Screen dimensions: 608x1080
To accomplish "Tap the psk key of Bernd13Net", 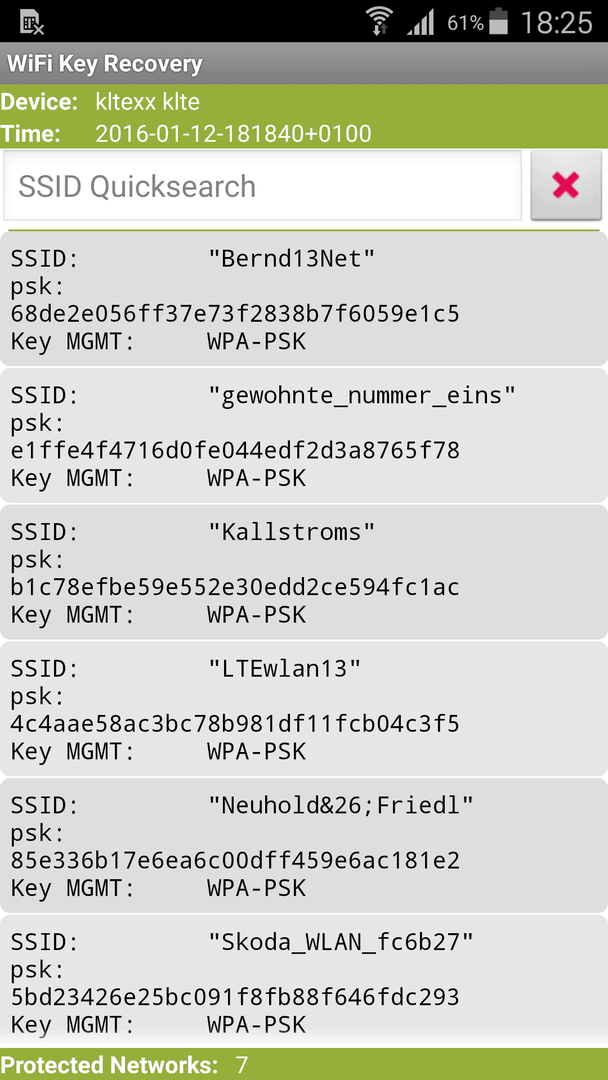I will pyautogui.click(x=235, y=314).
